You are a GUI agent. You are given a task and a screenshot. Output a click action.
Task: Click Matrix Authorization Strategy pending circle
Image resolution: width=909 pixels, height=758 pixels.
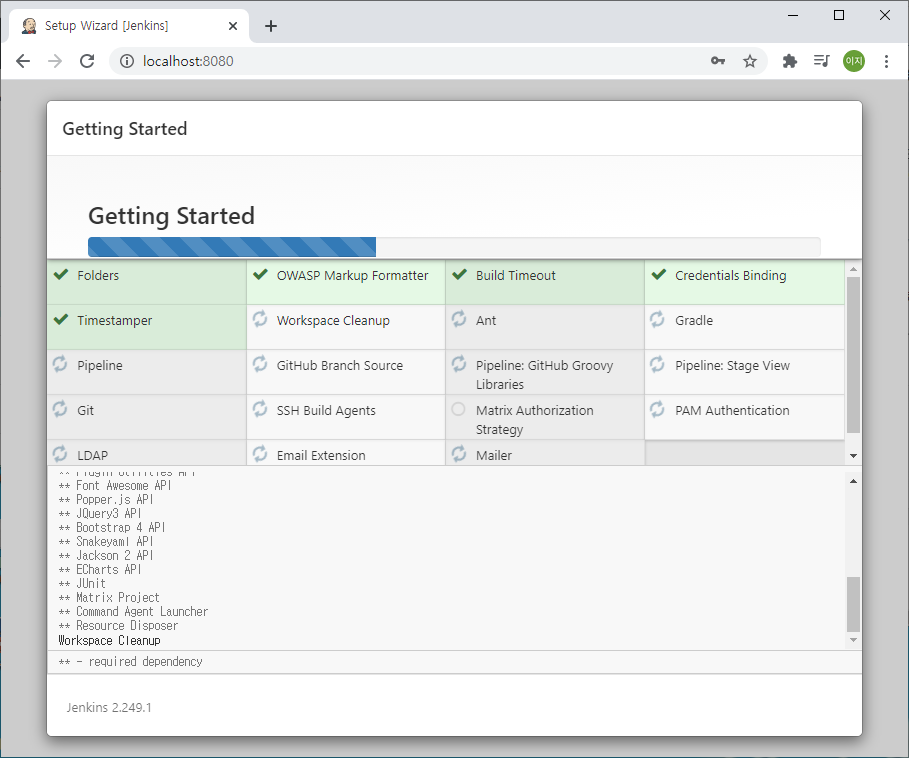(458, 409)
